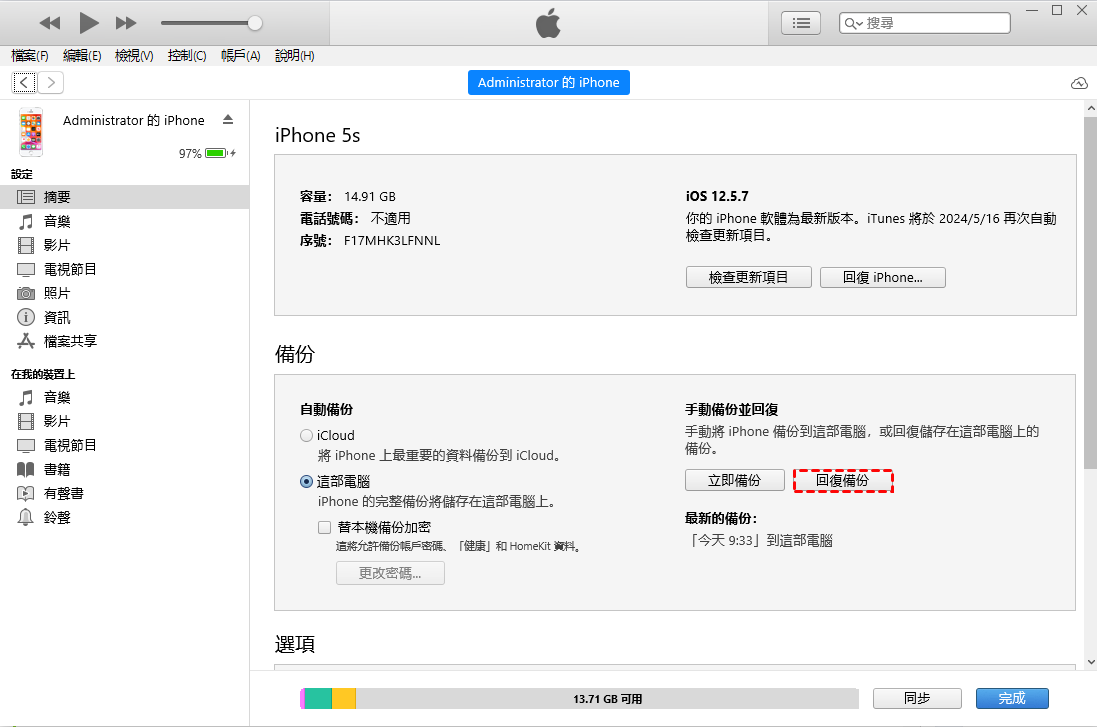Click the 回復備份 Restore Backup button
The image size is (1097, 727).
(x=842, y=481)
